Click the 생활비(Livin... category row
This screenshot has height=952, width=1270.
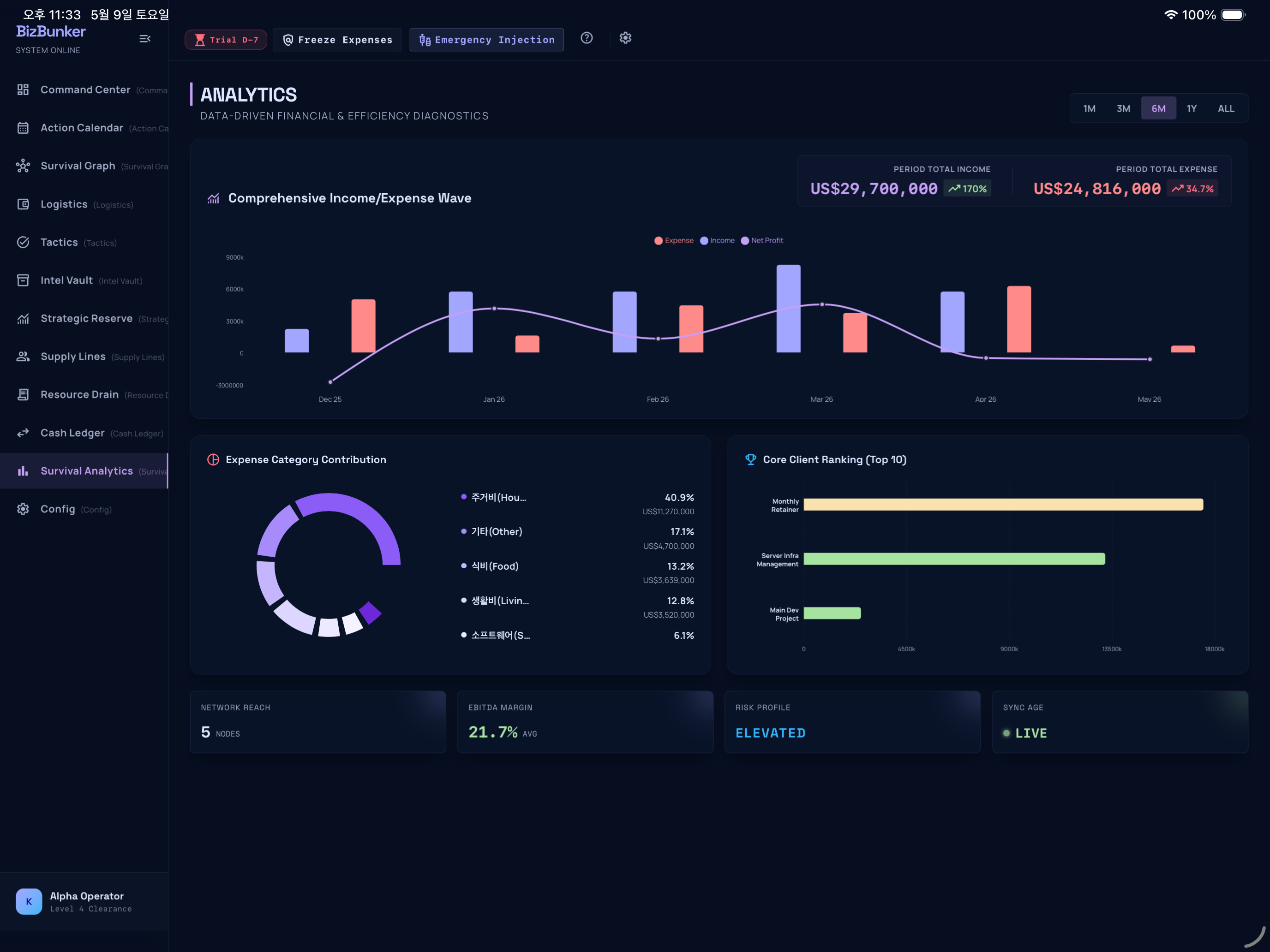tap(577, 607)
